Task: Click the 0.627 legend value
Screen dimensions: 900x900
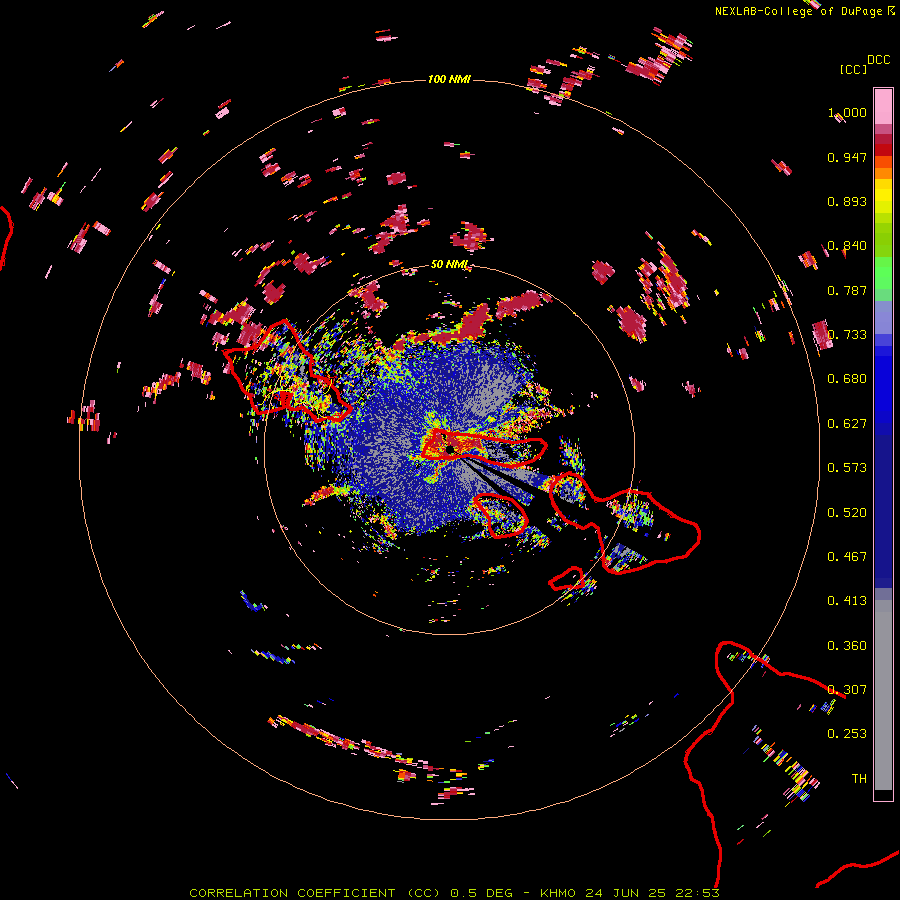Action: [847, 424]
